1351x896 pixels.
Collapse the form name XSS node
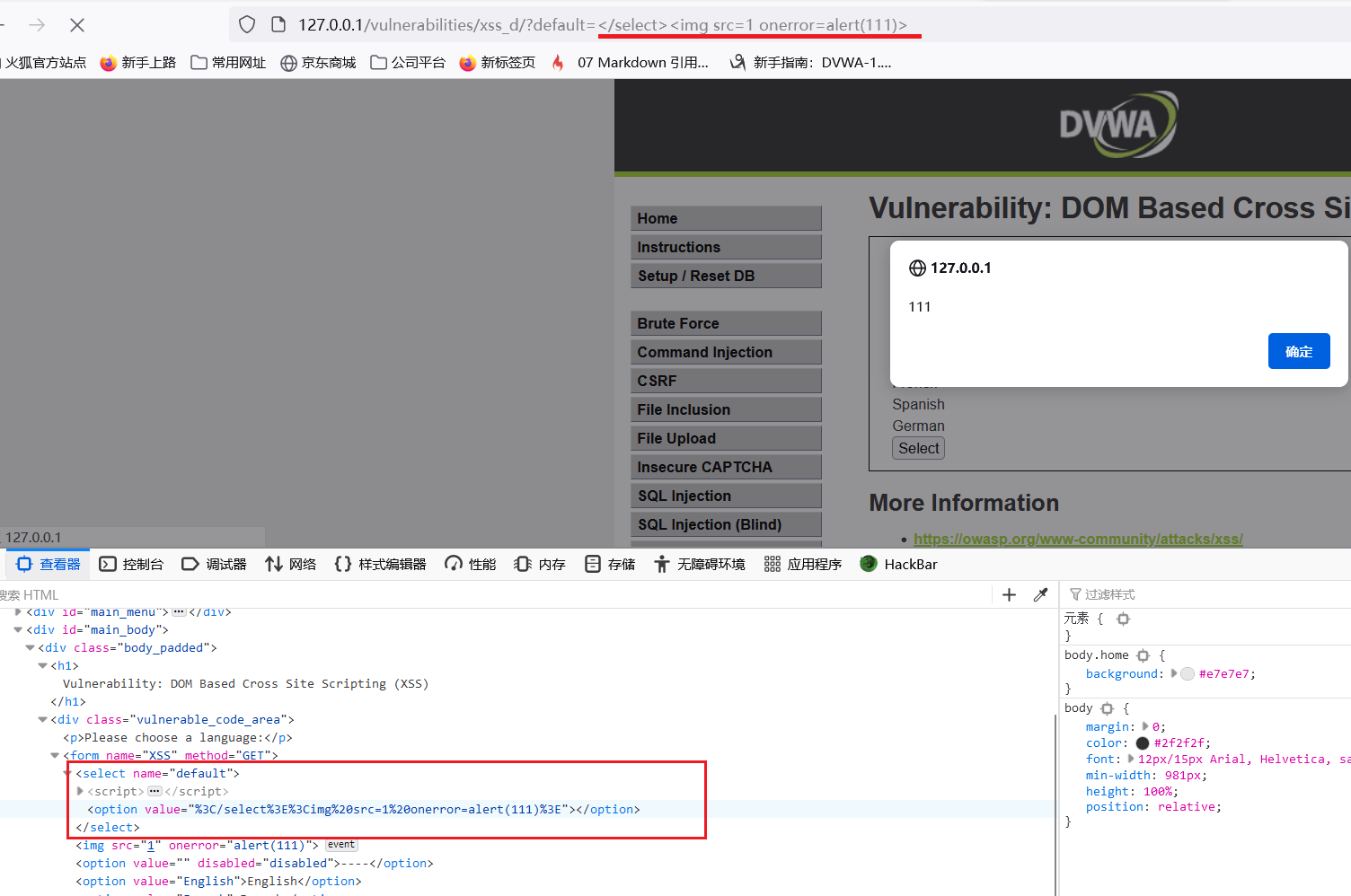tap(55, 756)
